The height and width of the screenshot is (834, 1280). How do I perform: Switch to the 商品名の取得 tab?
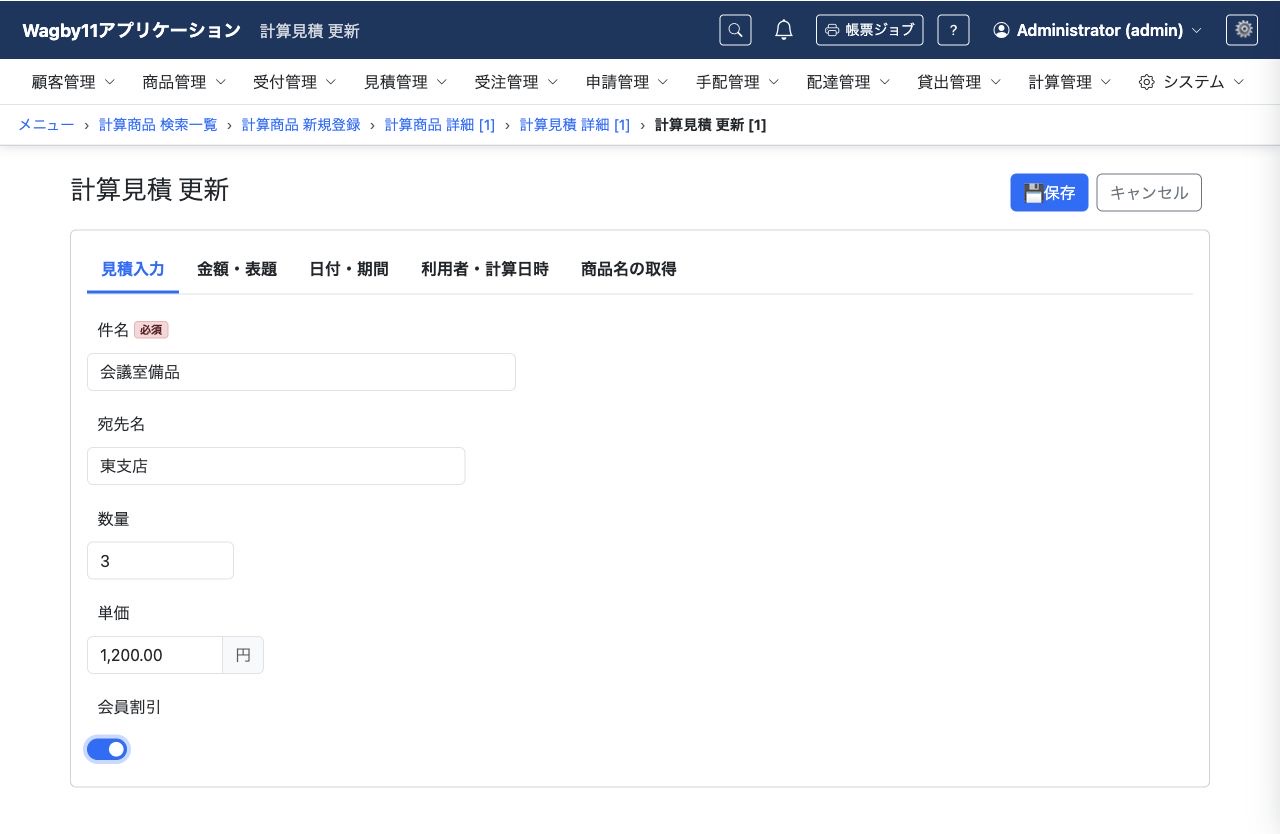(629, 269)
